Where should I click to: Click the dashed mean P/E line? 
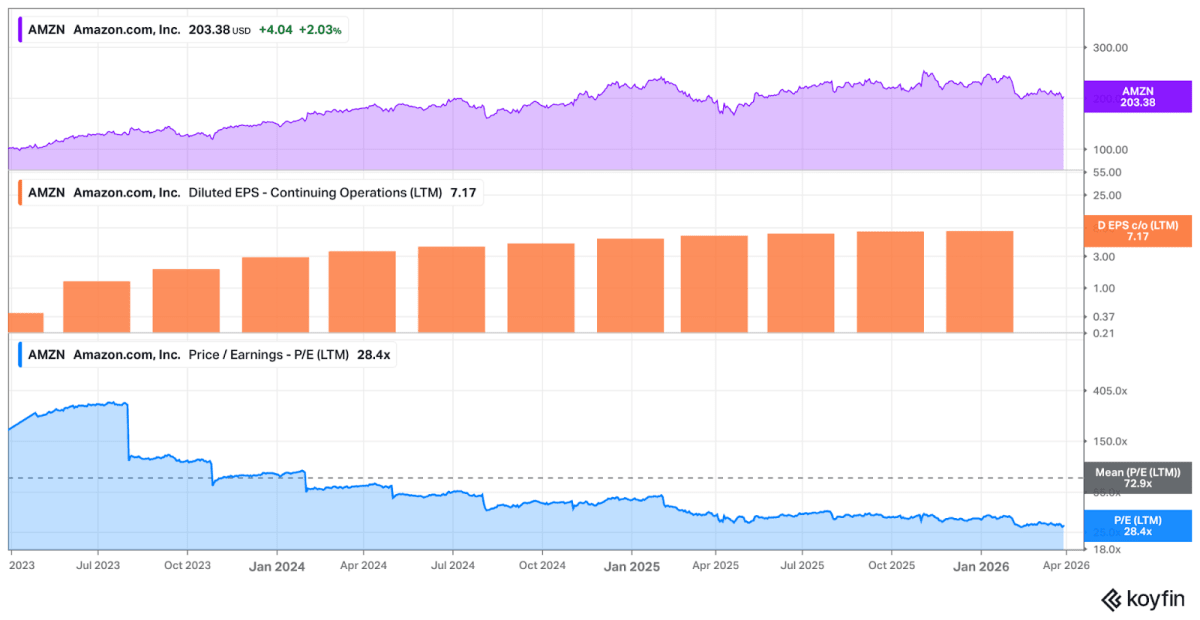click(x=545, y=478)
